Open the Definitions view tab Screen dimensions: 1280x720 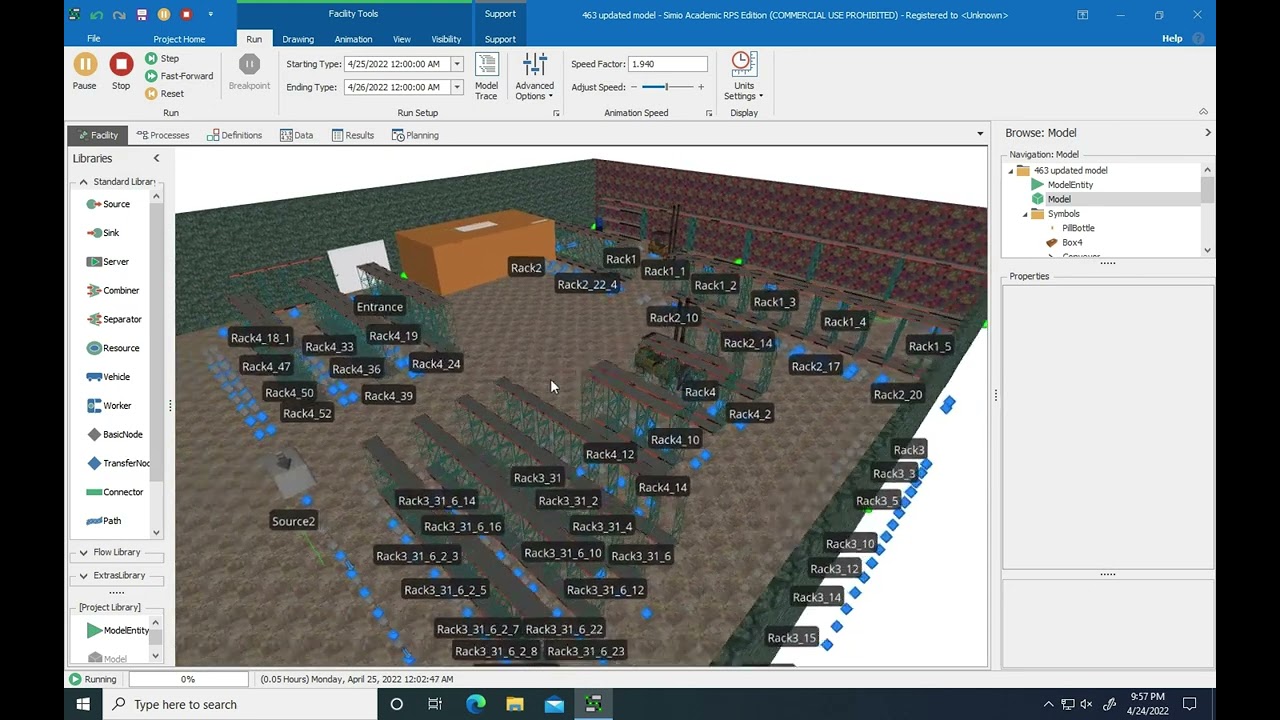pyautogui.click(x=234, y=135)
